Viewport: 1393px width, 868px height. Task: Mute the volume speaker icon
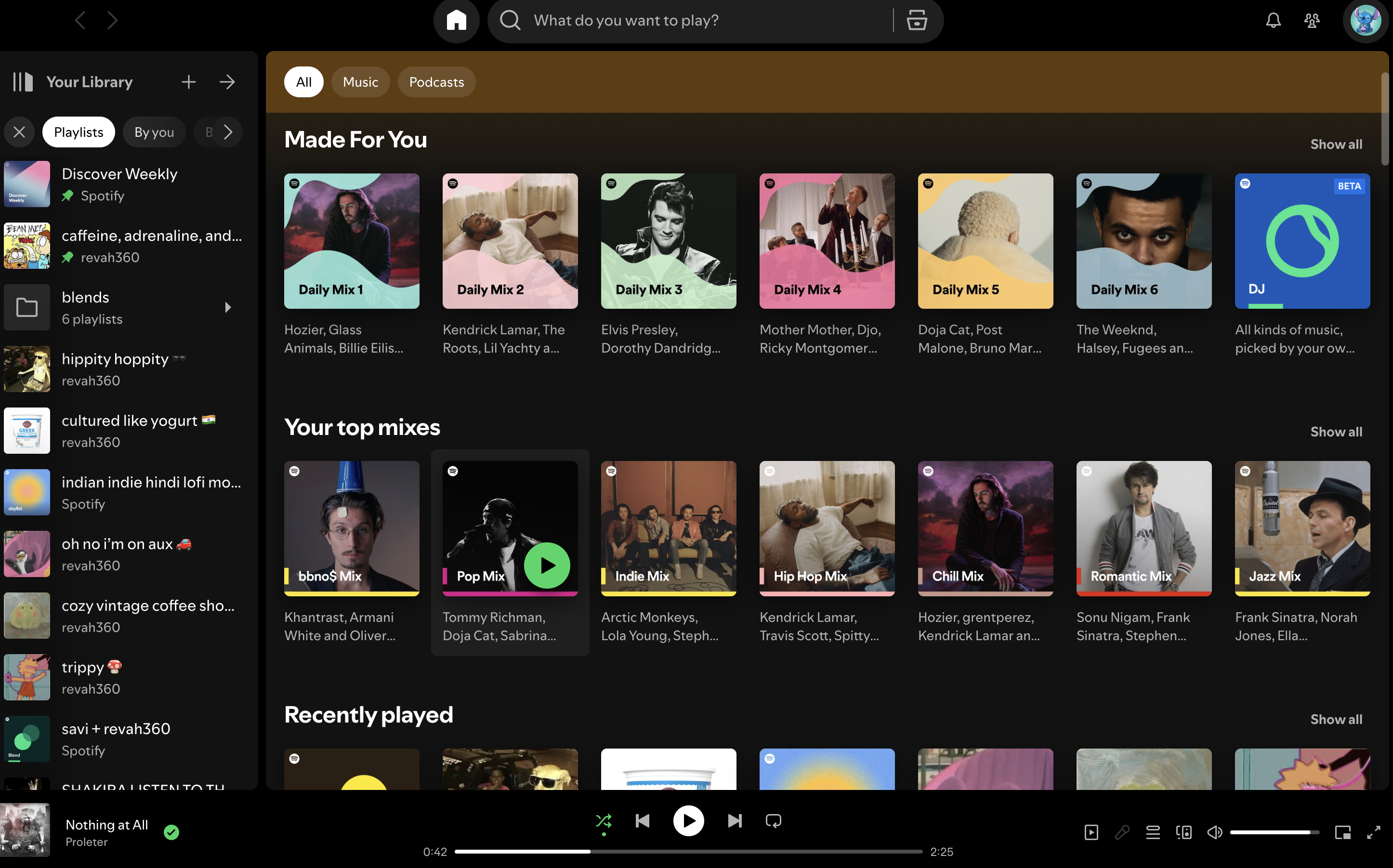tap(1214, 832)
